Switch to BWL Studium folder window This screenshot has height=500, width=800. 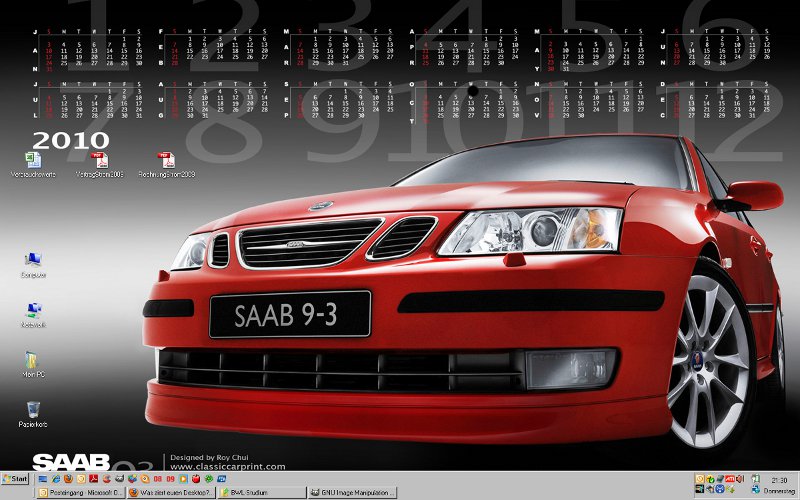coord(262,493)
